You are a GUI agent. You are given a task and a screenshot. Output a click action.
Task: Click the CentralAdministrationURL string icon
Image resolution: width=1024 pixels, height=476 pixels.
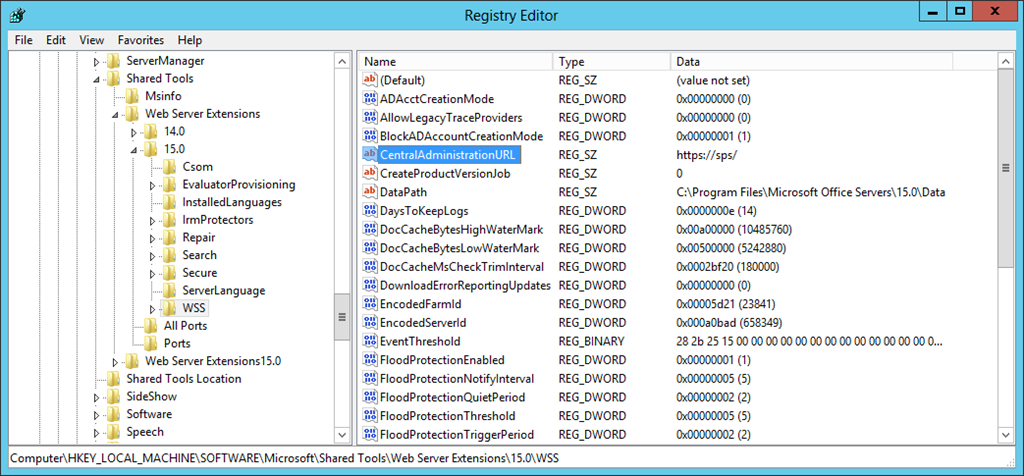[x=370, y=155]
